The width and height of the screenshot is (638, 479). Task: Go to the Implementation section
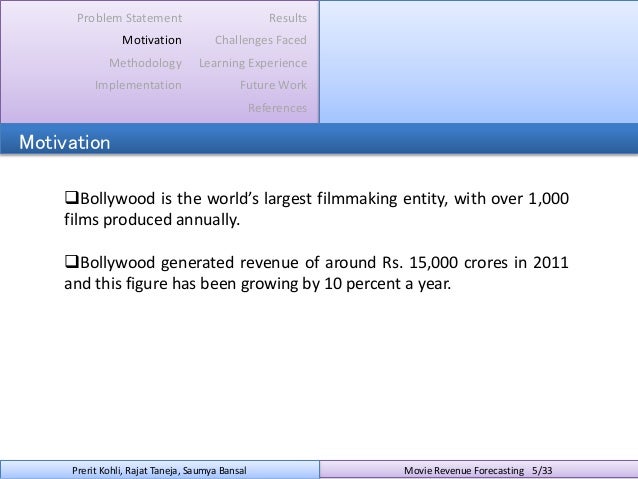138,85
